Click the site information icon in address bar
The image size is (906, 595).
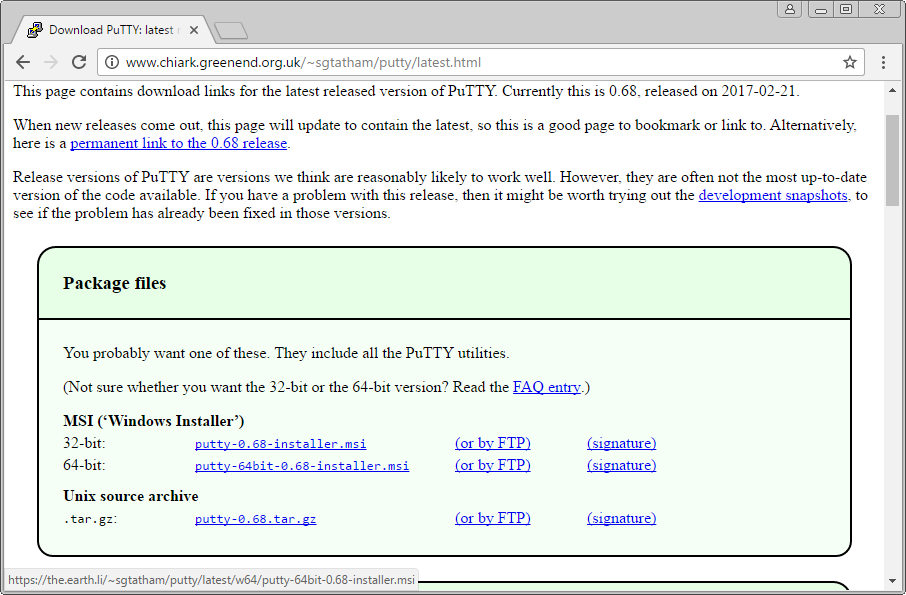[x=112, y=62]
